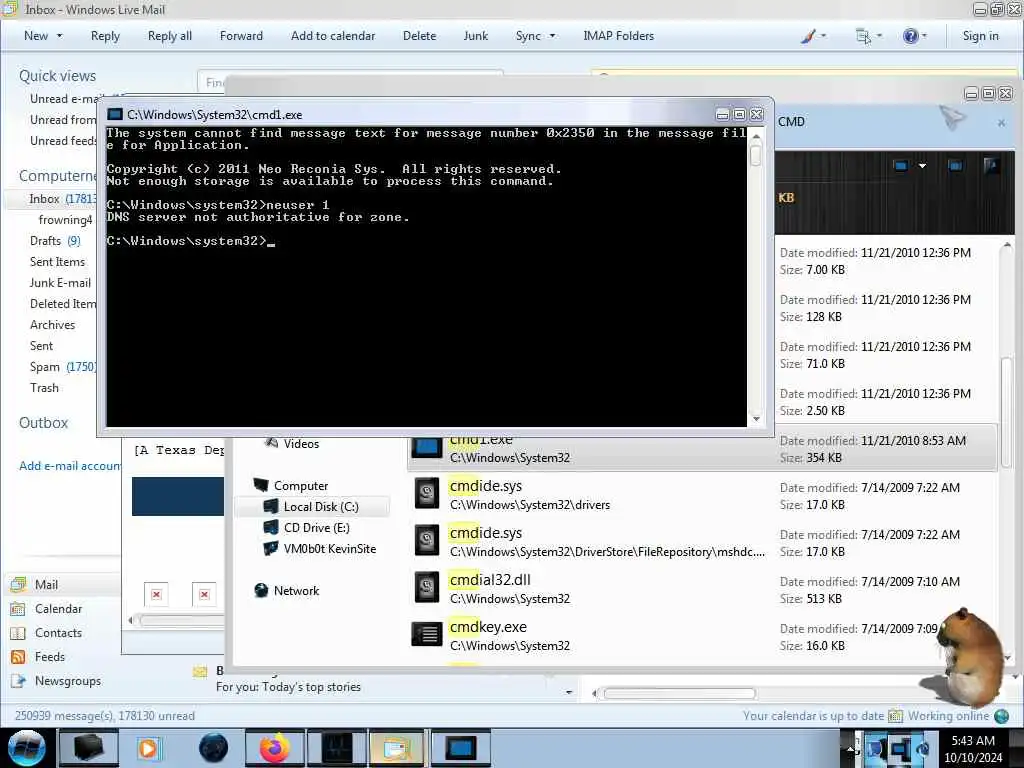
Task: Click the Add e-mail account link
Action: (x=69, y=466)
